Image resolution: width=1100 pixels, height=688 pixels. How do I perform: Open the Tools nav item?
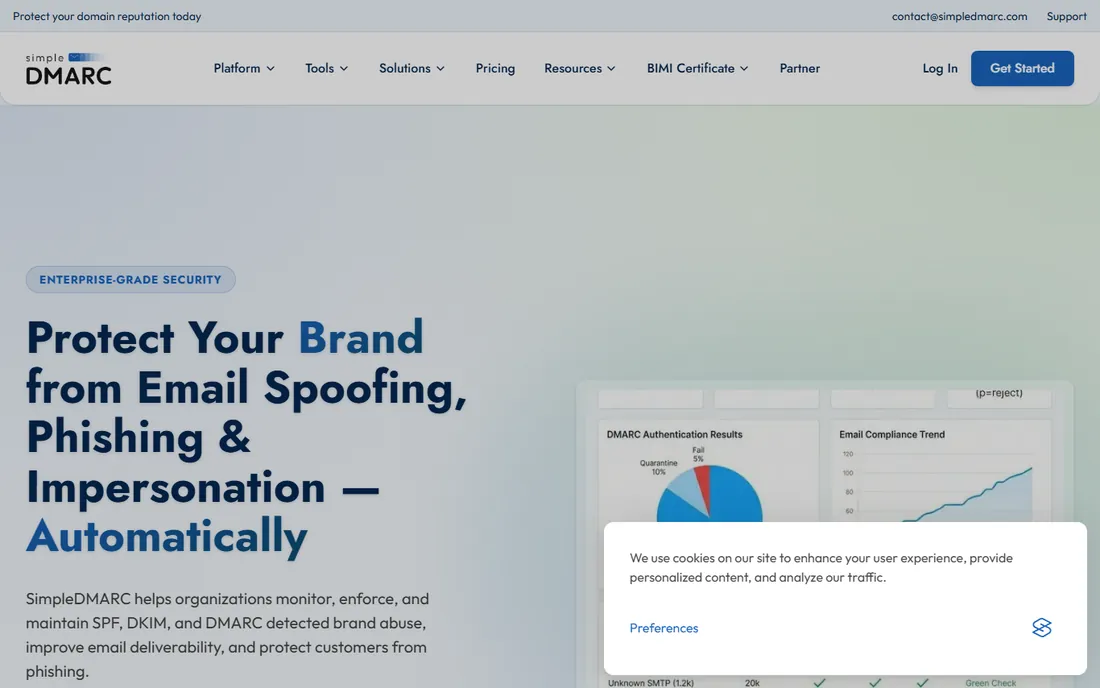point(326,68)
